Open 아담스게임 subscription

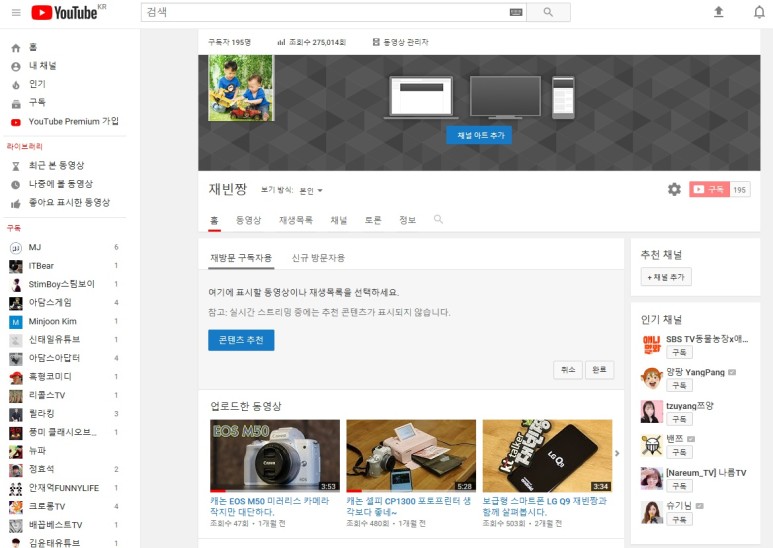point(64,303)
